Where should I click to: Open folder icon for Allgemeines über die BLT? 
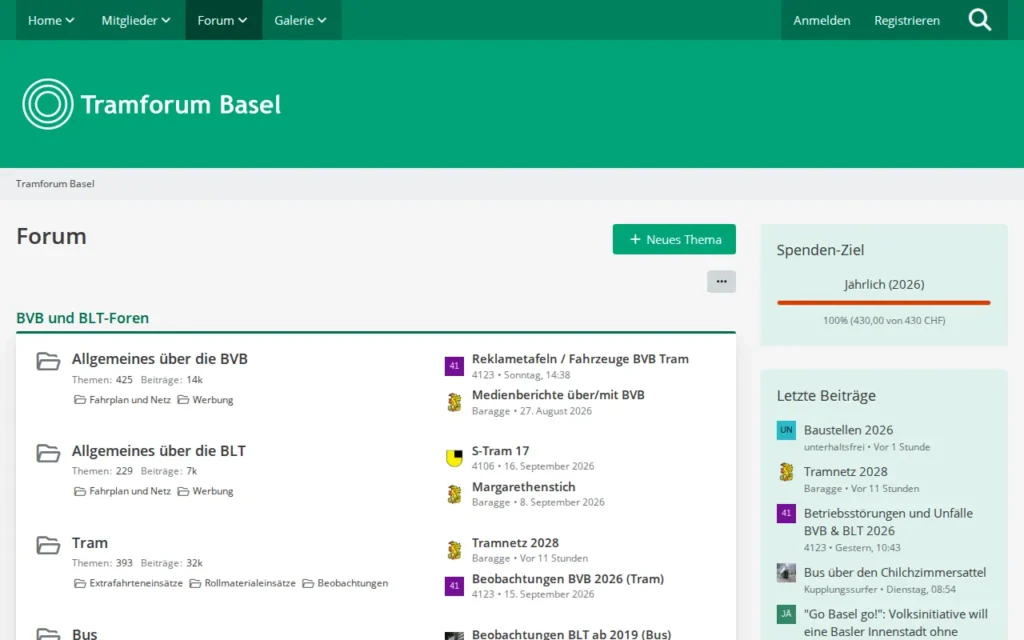tap(48, 453)
